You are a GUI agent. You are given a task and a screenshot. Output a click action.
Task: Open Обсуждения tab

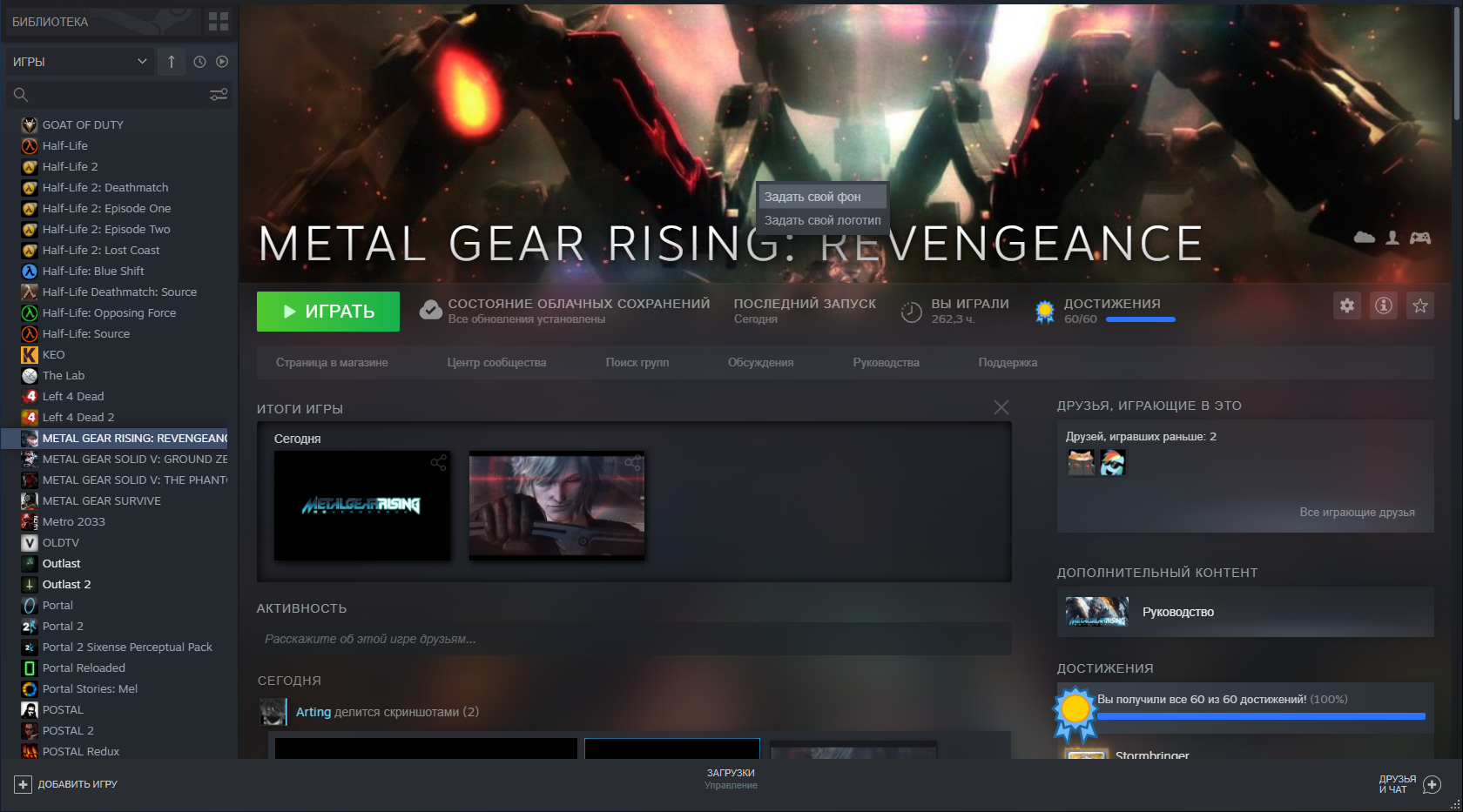(x=760, y=362)
